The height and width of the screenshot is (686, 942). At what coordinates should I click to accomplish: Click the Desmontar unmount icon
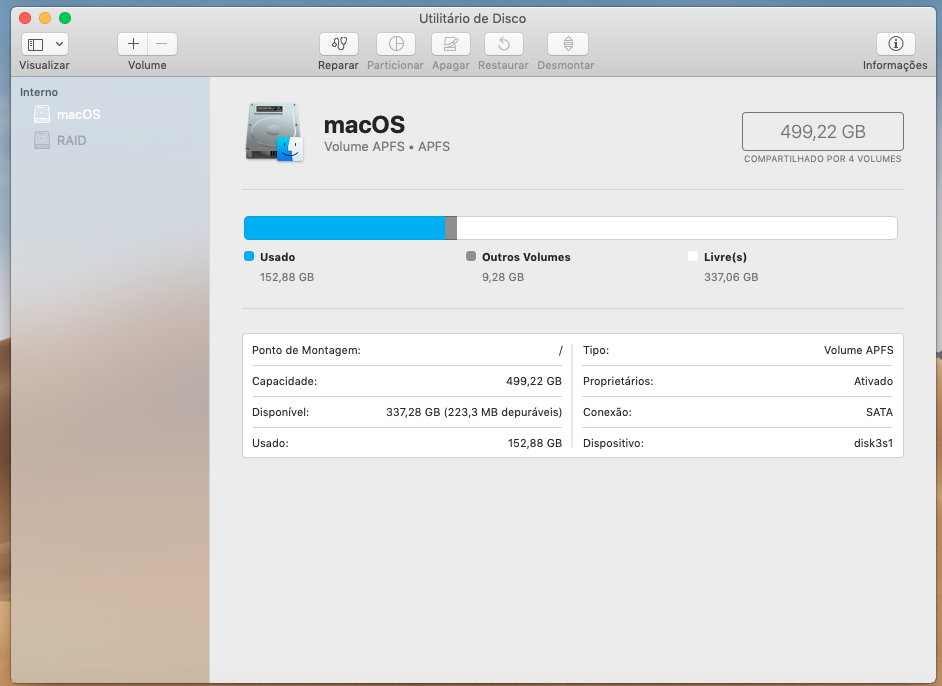(x=568, y=44)
